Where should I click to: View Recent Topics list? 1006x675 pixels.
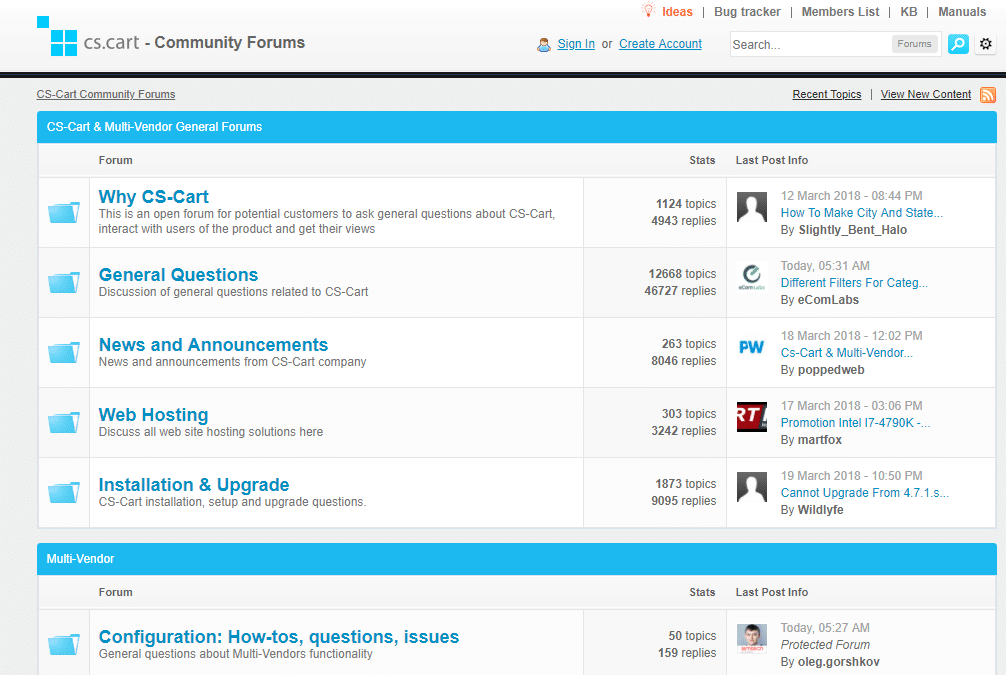coord(826,94)
